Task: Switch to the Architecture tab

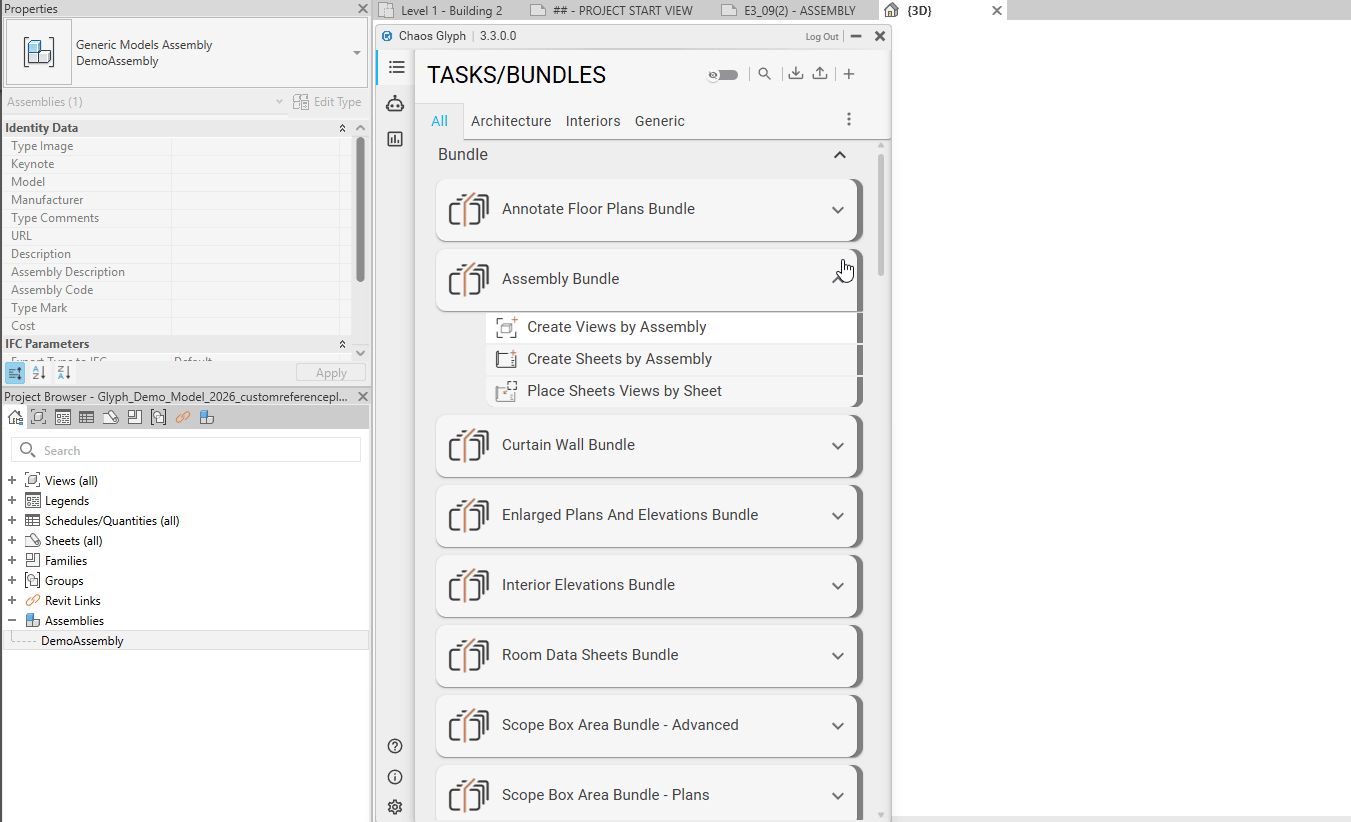Action: pyautogui.click(x=511, y=121)
